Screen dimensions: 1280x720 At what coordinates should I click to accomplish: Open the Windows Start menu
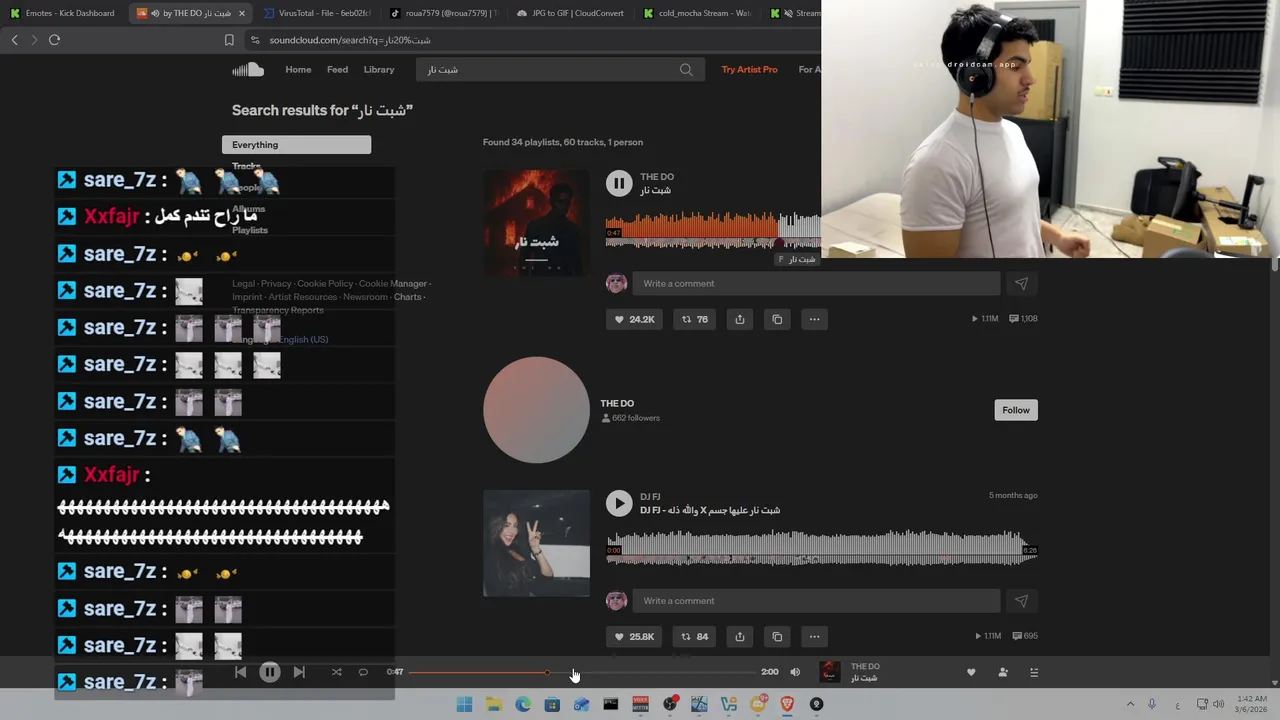click(x=464, y=704)
